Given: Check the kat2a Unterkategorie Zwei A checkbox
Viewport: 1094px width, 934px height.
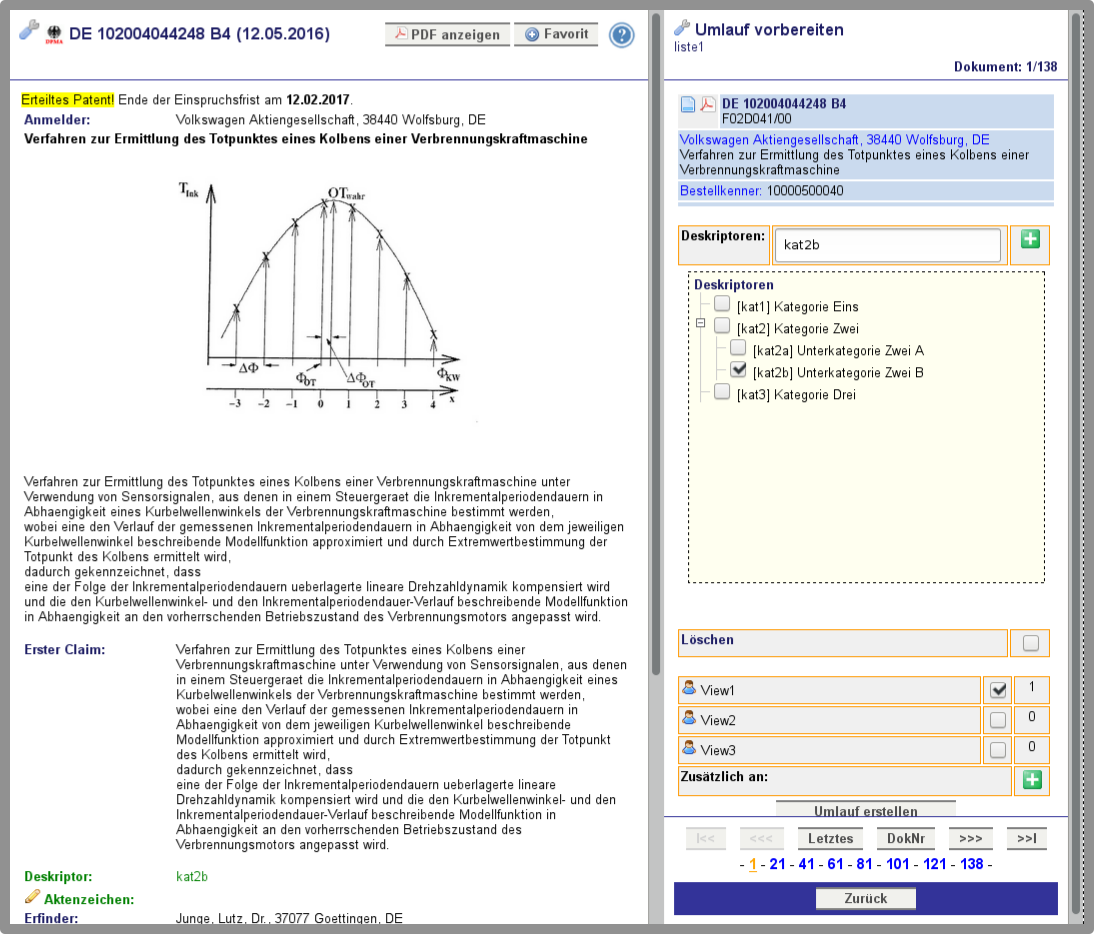Looking at the screenshot, I should click(738, 347).
